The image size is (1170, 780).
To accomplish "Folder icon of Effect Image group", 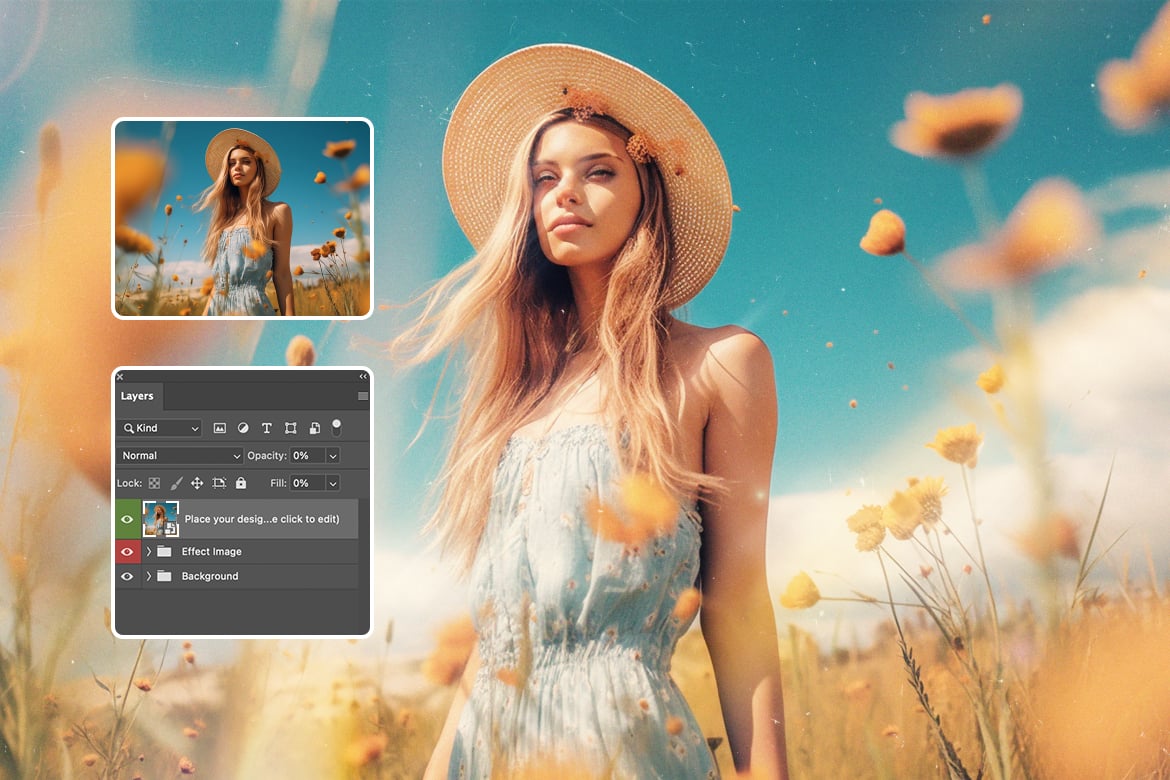I will click(164, 552).
